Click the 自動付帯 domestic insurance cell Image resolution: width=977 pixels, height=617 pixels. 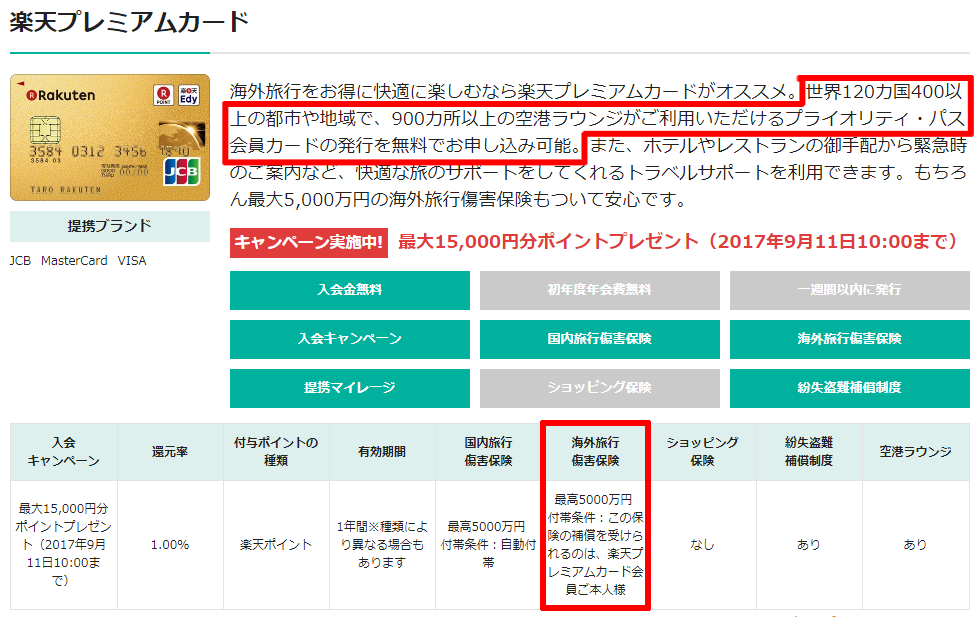[488, 545]
